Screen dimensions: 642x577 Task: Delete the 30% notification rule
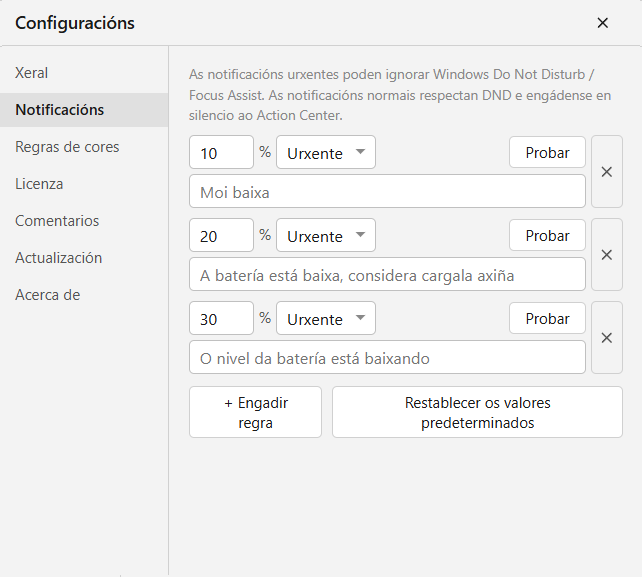coord(607,337)
